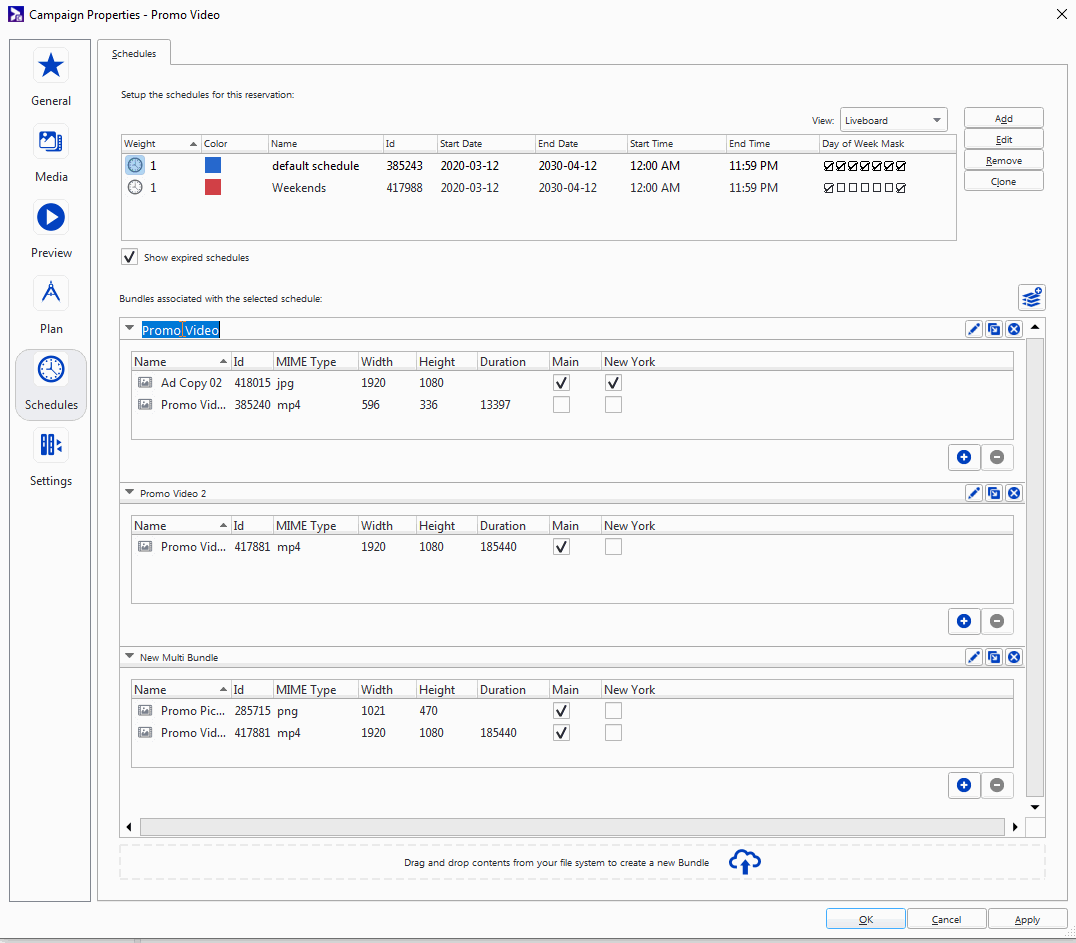
Task: Open the View Liveboard dropdown
Action: (x=894, y=121)
